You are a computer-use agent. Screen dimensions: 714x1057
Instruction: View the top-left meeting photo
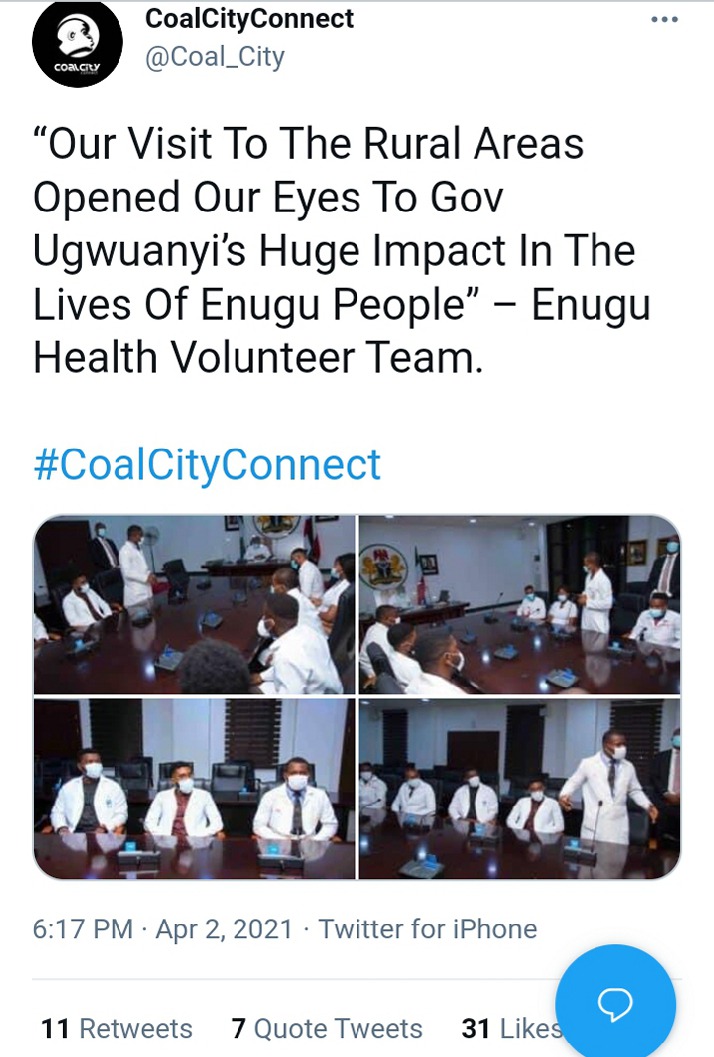[195, 605]
